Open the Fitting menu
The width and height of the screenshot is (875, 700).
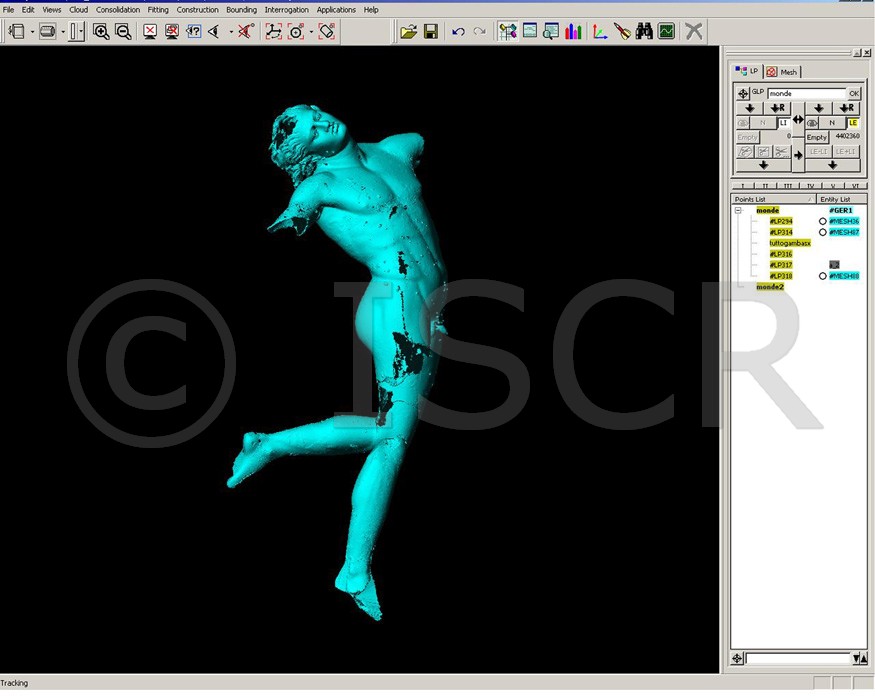pos(158,9)
